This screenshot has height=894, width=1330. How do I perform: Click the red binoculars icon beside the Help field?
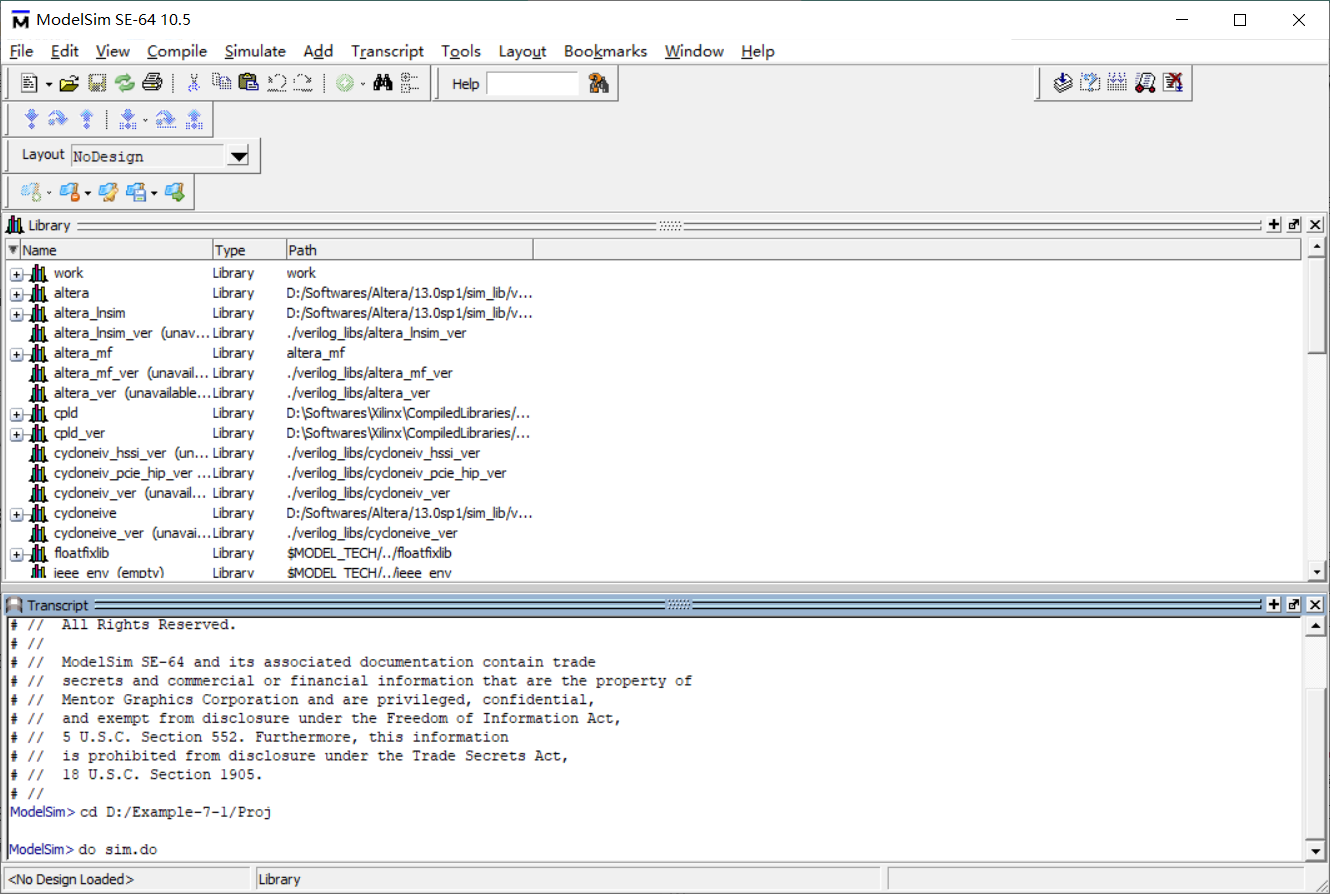pos(598,83)
